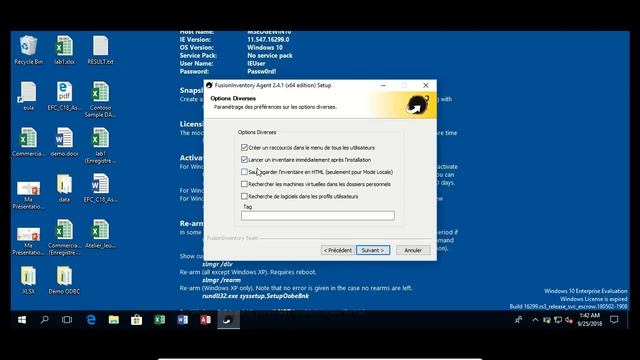
Task: Click the 'Options Diverses' header title
Action: pos(233,98)
